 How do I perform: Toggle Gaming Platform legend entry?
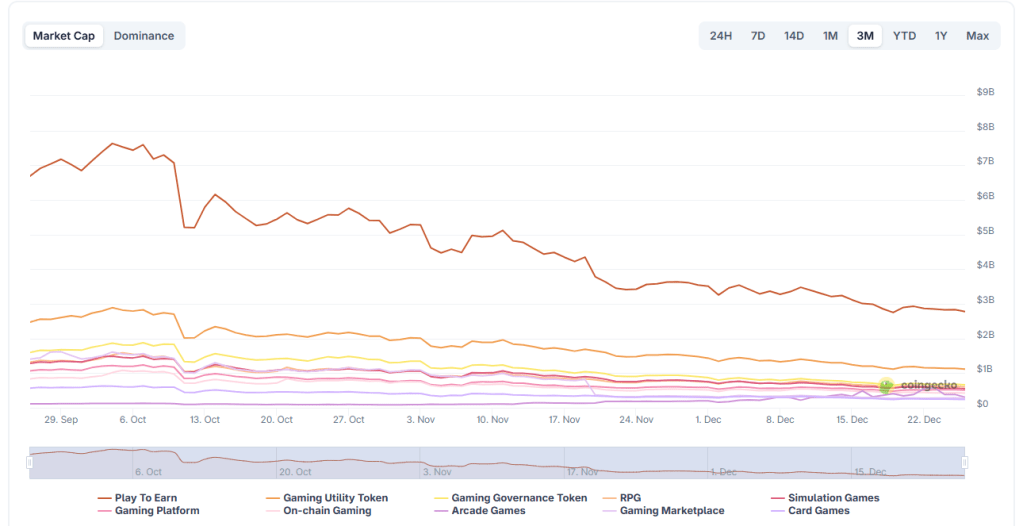tap(157, 511)
